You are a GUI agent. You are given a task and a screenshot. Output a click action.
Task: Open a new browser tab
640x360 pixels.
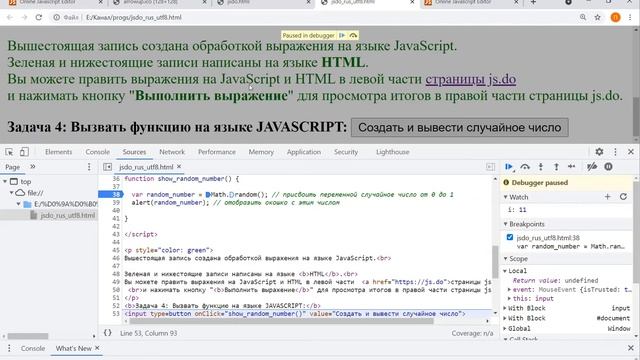click(x=533, y=2)
